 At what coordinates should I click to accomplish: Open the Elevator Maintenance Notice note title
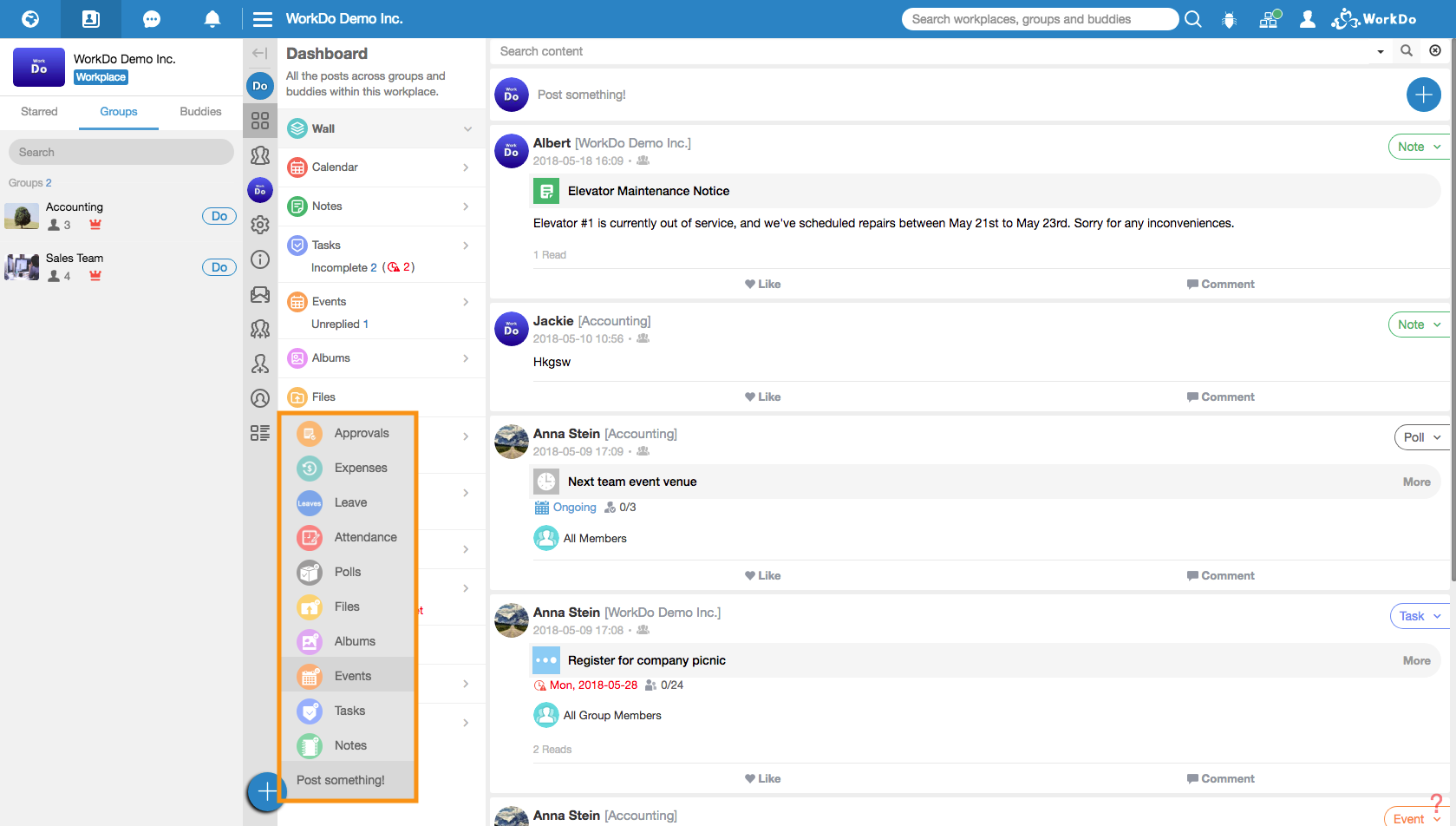pos(649,191)
